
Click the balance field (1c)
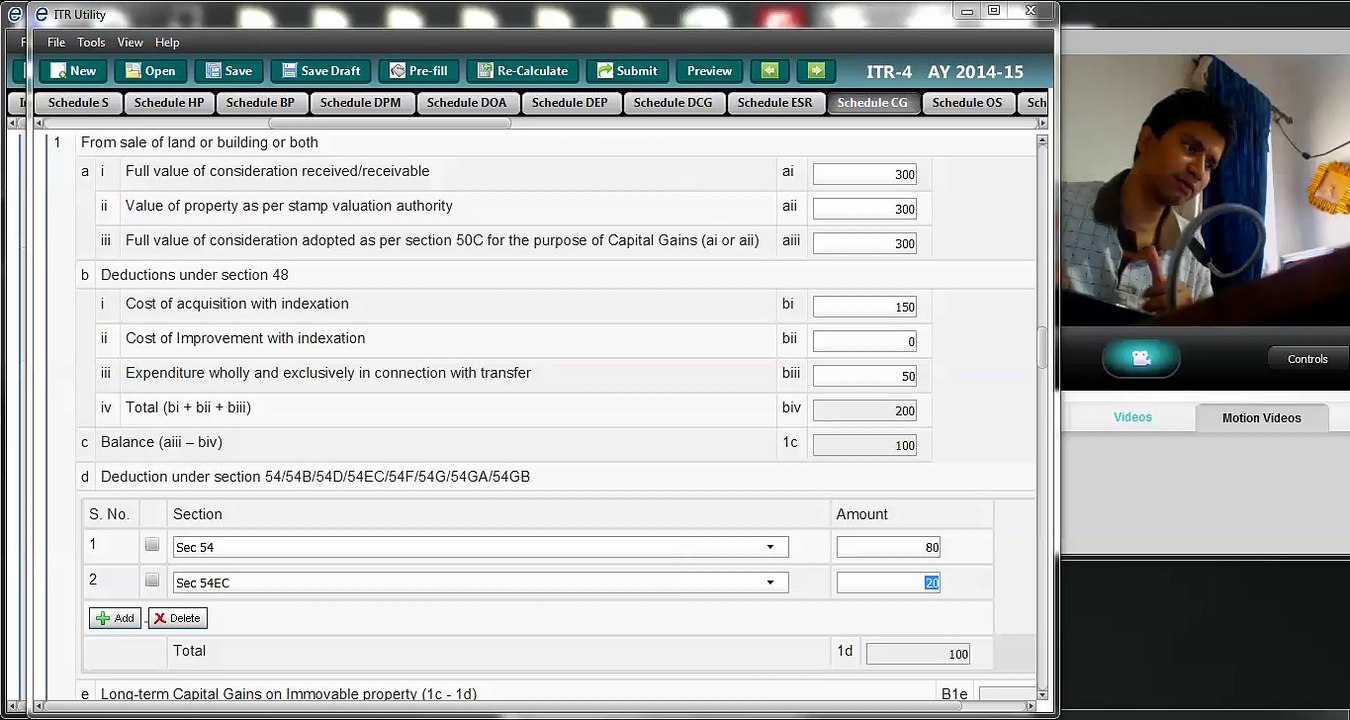click(x=864, y=445)
